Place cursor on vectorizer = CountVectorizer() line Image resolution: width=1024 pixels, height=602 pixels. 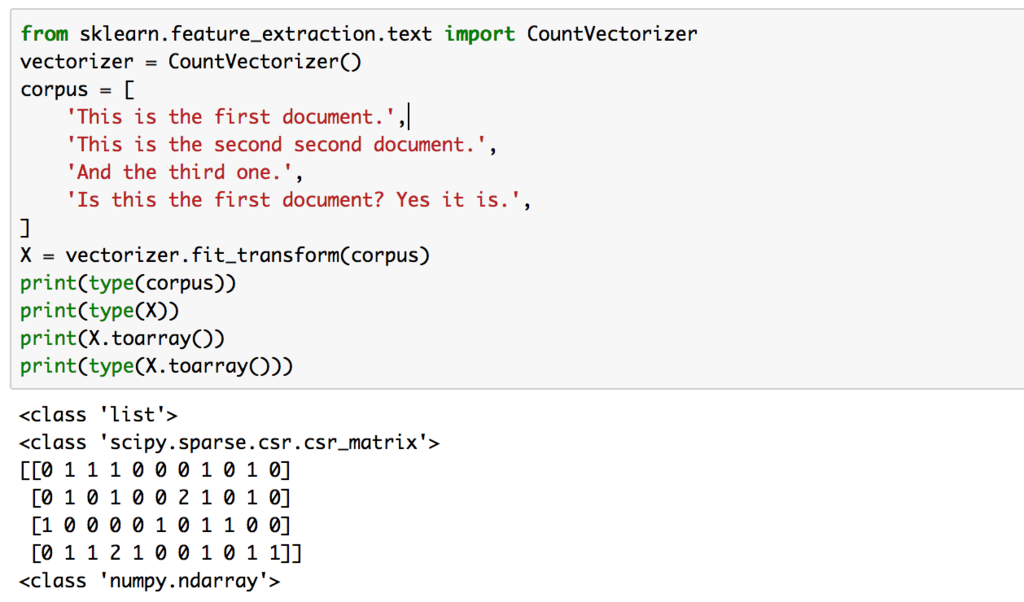(x=191, y=61)
